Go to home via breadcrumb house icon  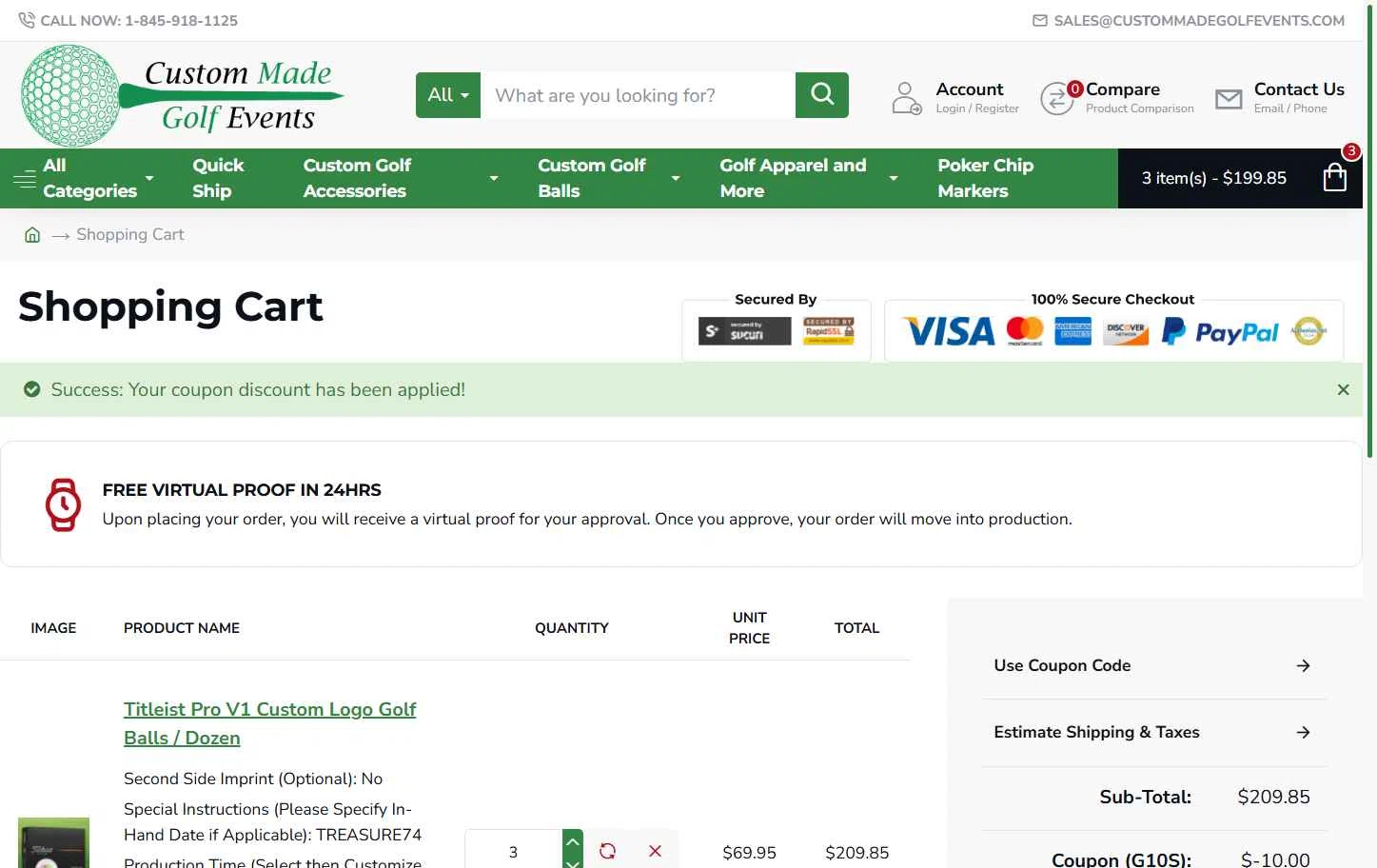point(32,235)
